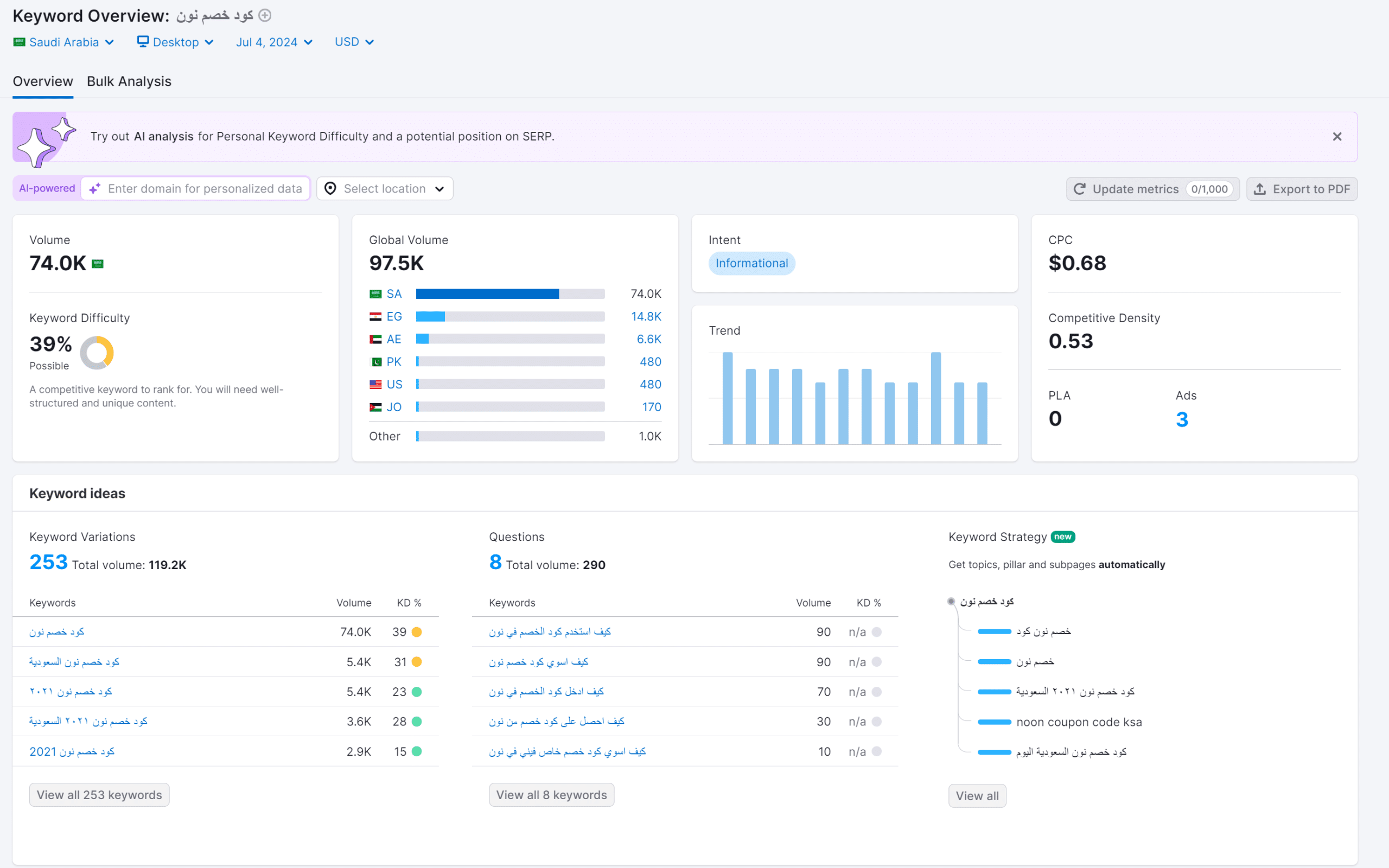Click the EG country link in Global Volume

394,316
